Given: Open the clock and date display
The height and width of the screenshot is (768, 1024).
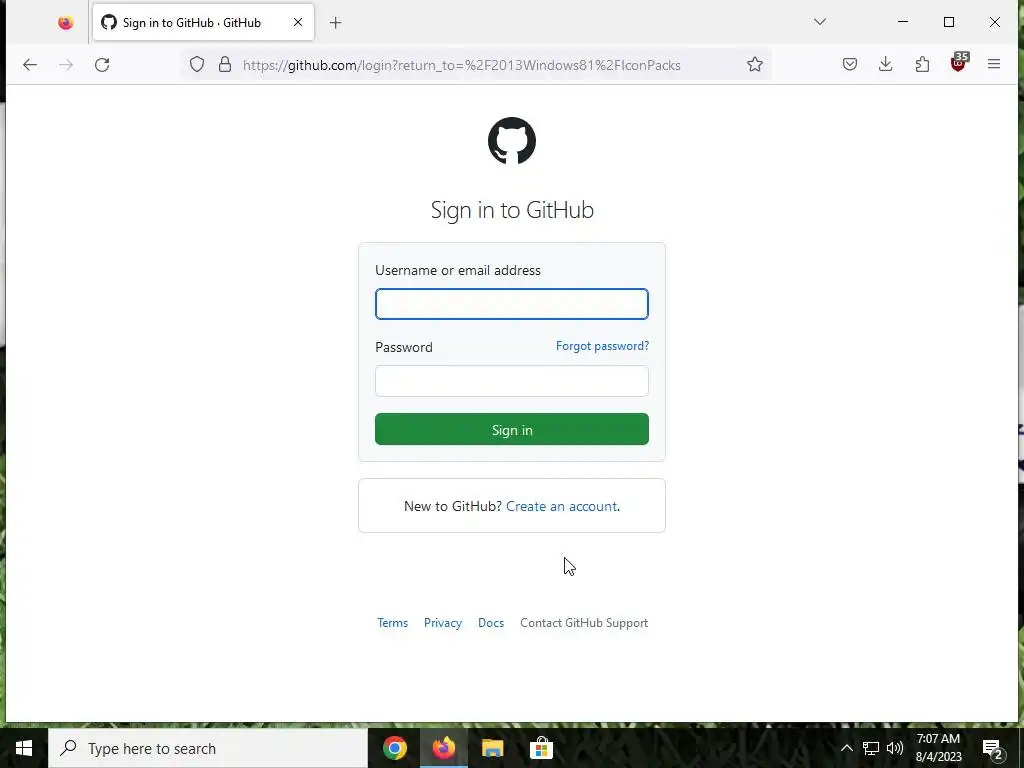Looking at the screenshot, I should (938, 748).
